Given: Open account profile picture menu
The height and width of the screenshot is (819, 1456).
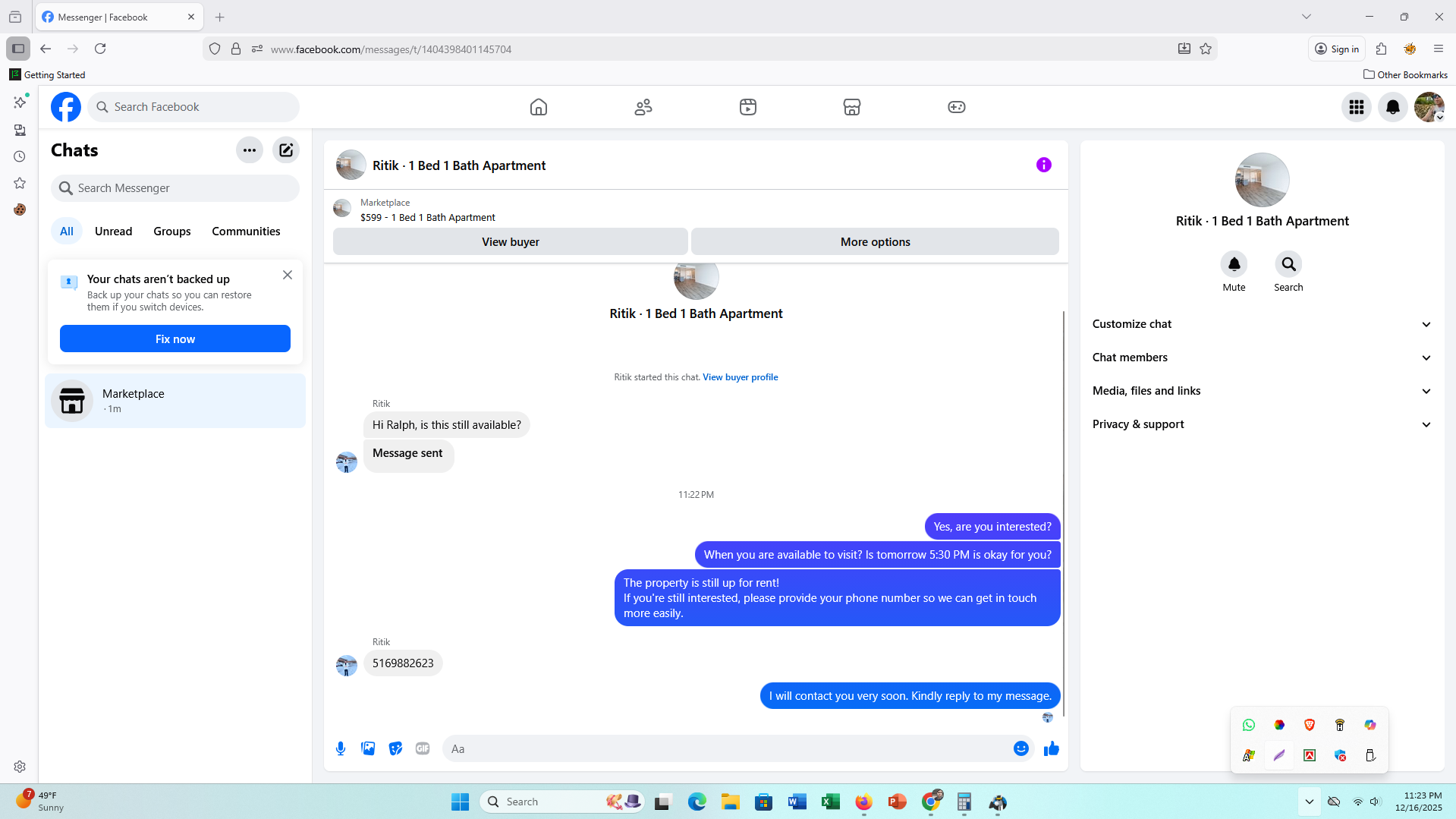Looking at the screenshot, I should (x=1429, y=107).
